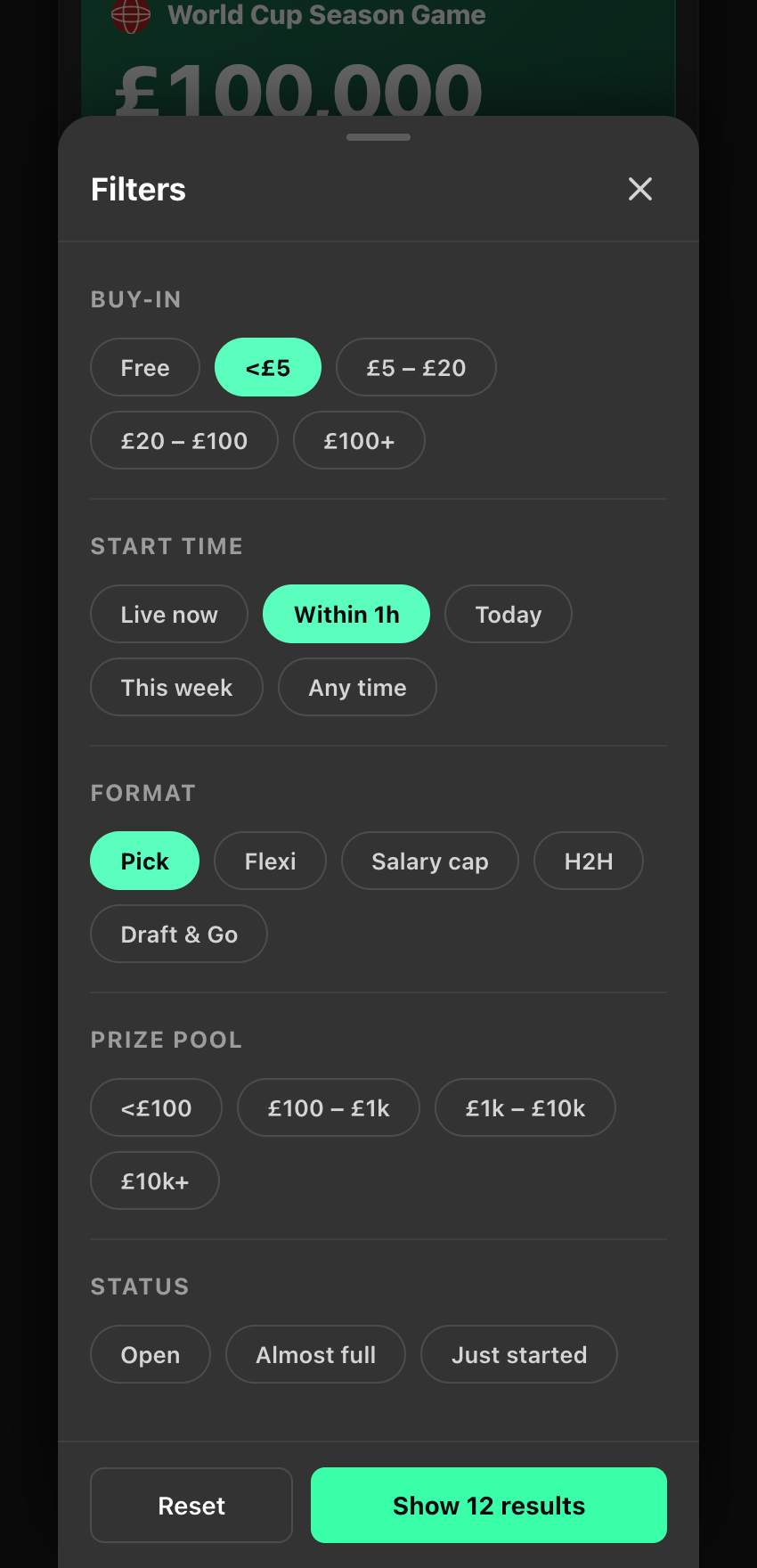Show 12 results
This screenshot has height=1568, width=757.
tap(489, 1505)
